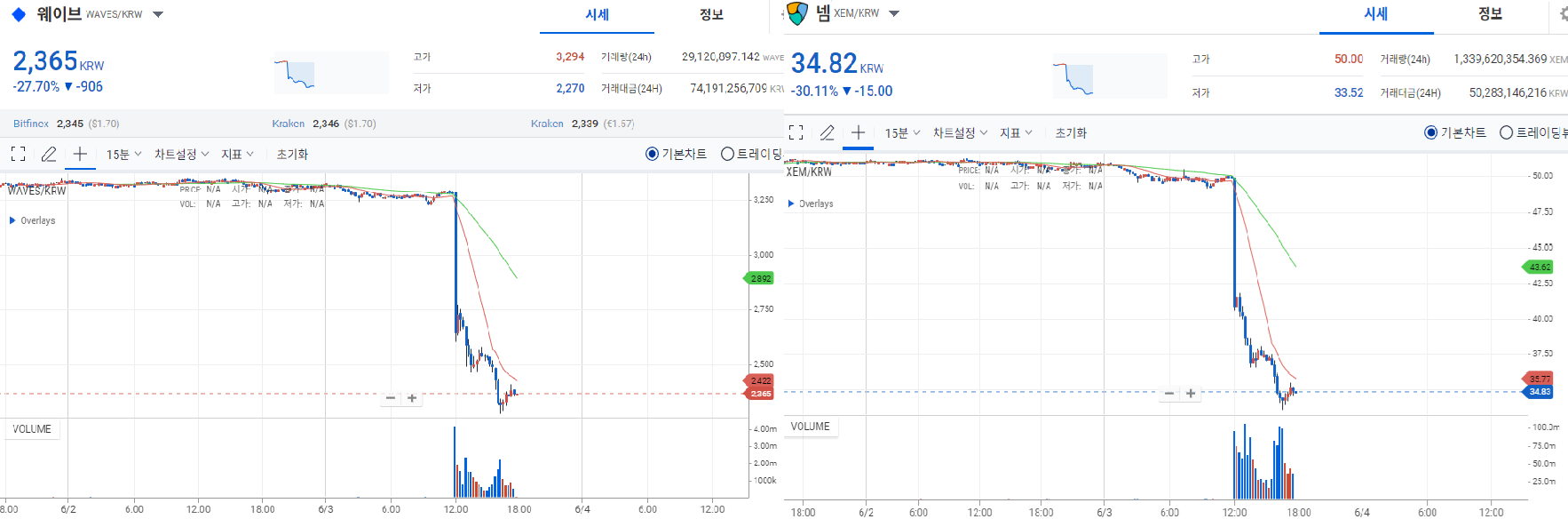Click 초기화 reset on XEM chart
The height and width of the screenshot is (519, 1568).
(1071, 133)
